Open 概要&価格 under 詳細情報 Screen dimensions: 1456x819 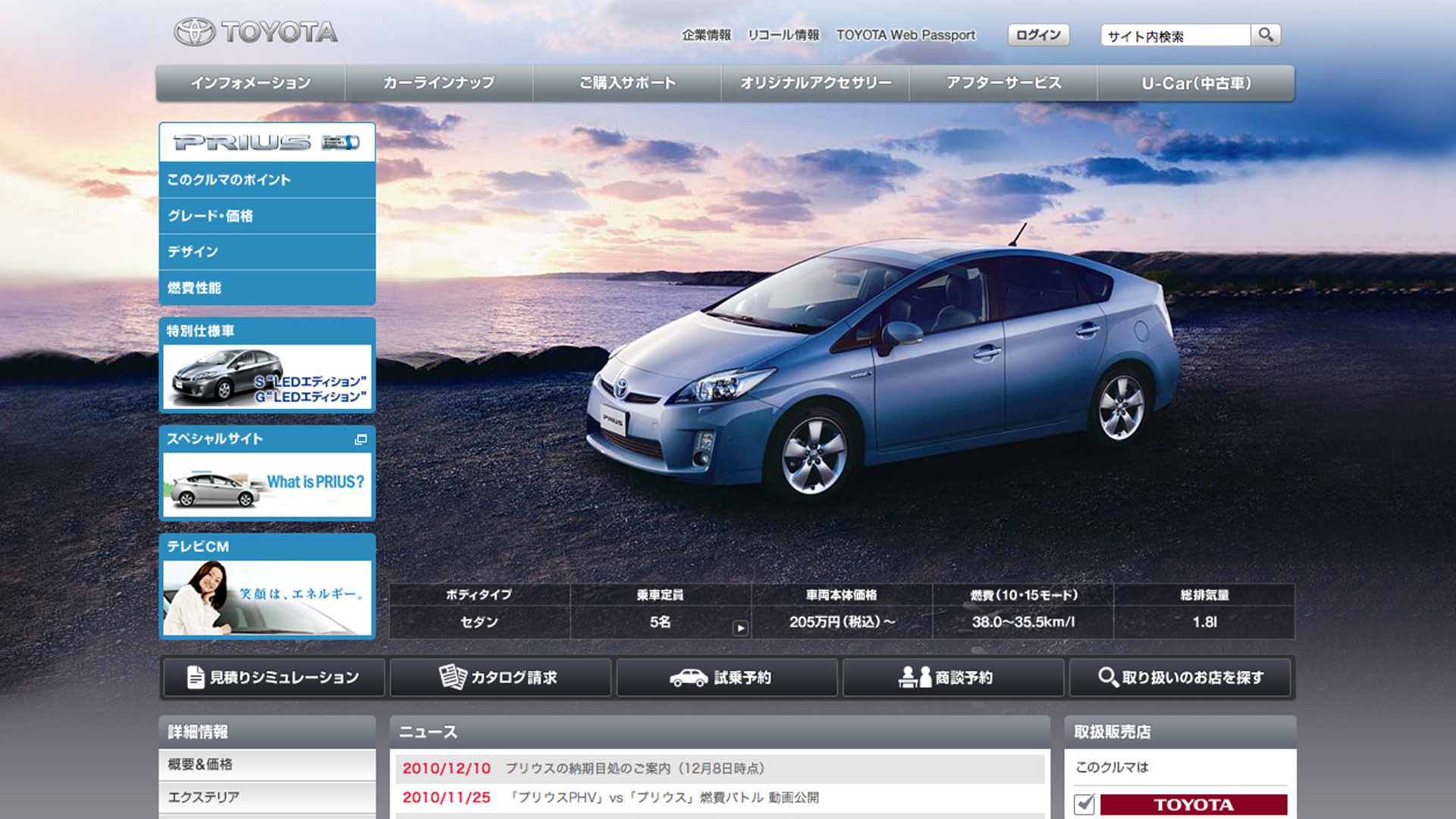tap(267, 764)
